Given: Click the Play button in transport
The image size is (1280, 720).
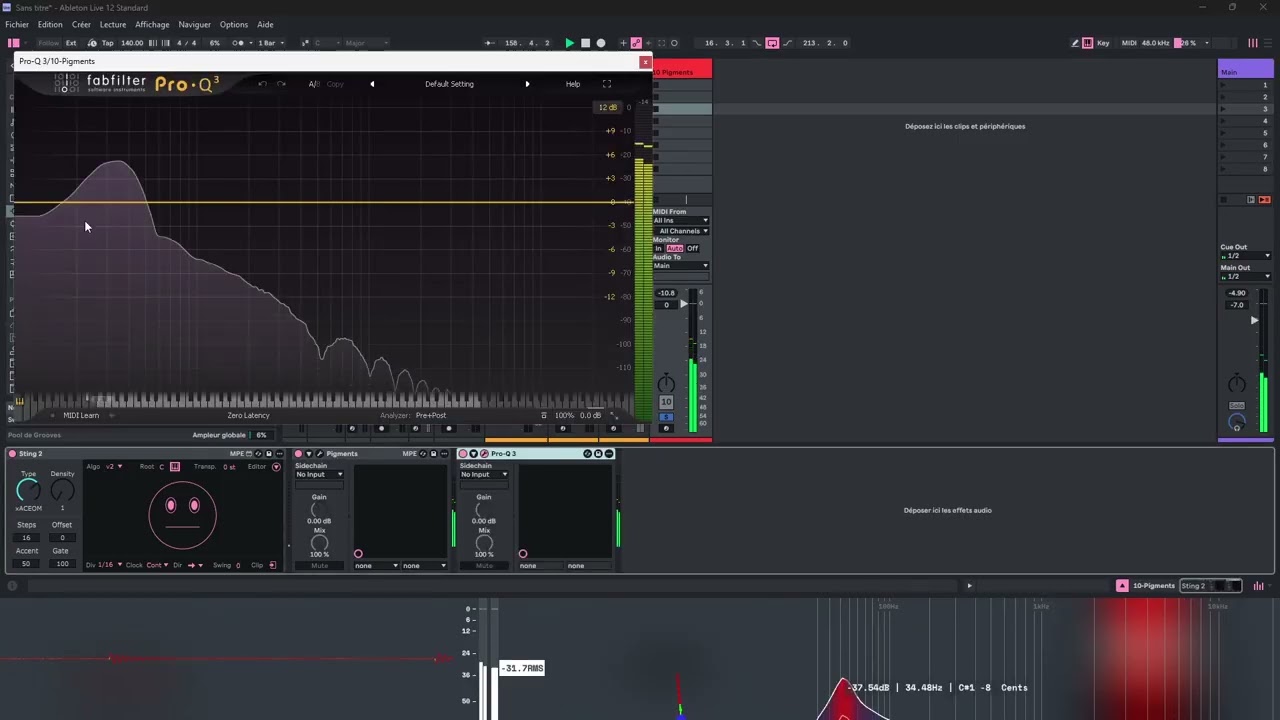Looking at the screenshot, I should pos(570,43).
